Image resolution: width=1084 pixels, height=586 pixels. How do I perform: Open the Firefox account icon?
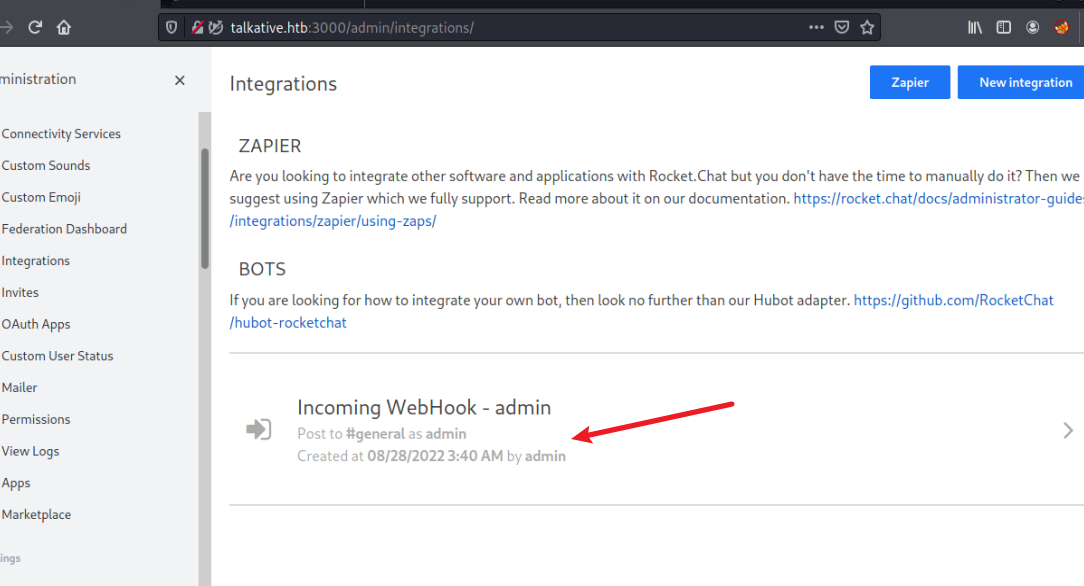tap(1032, 28)
